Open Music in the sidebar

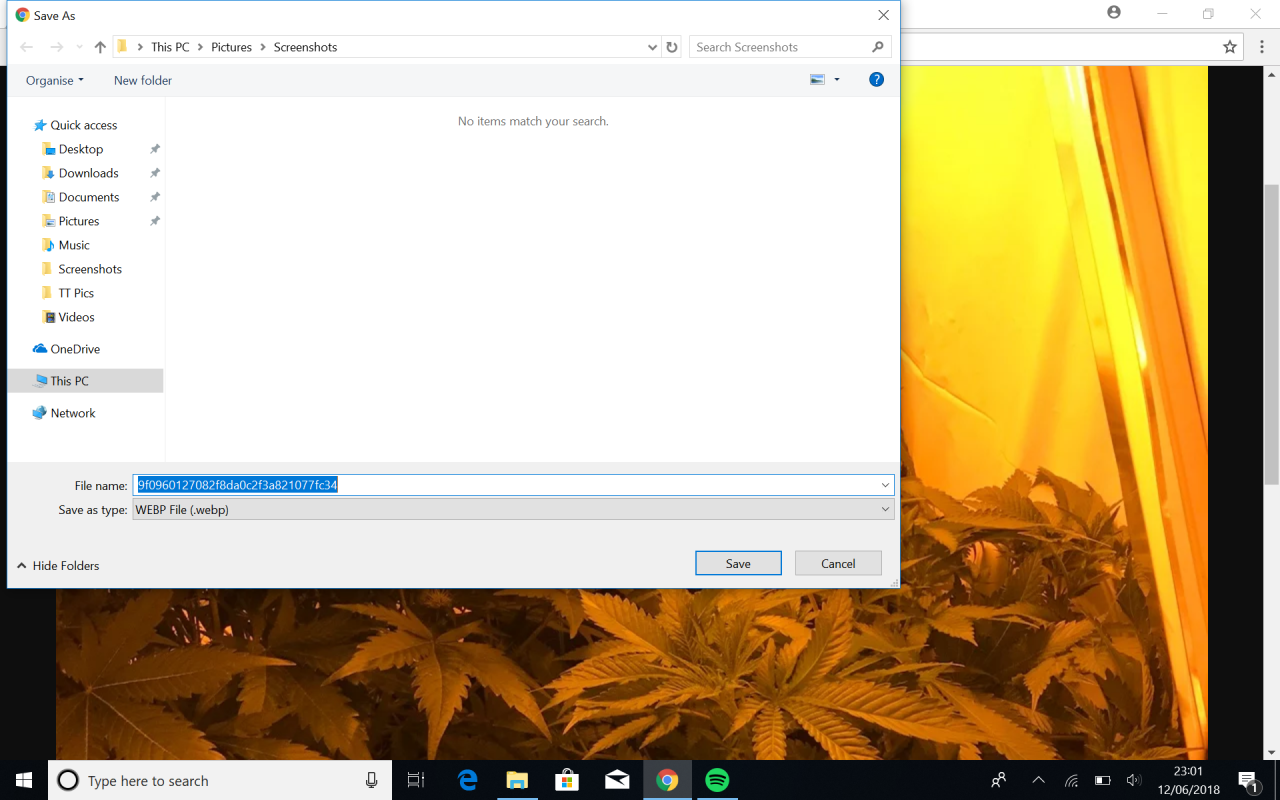74,245
